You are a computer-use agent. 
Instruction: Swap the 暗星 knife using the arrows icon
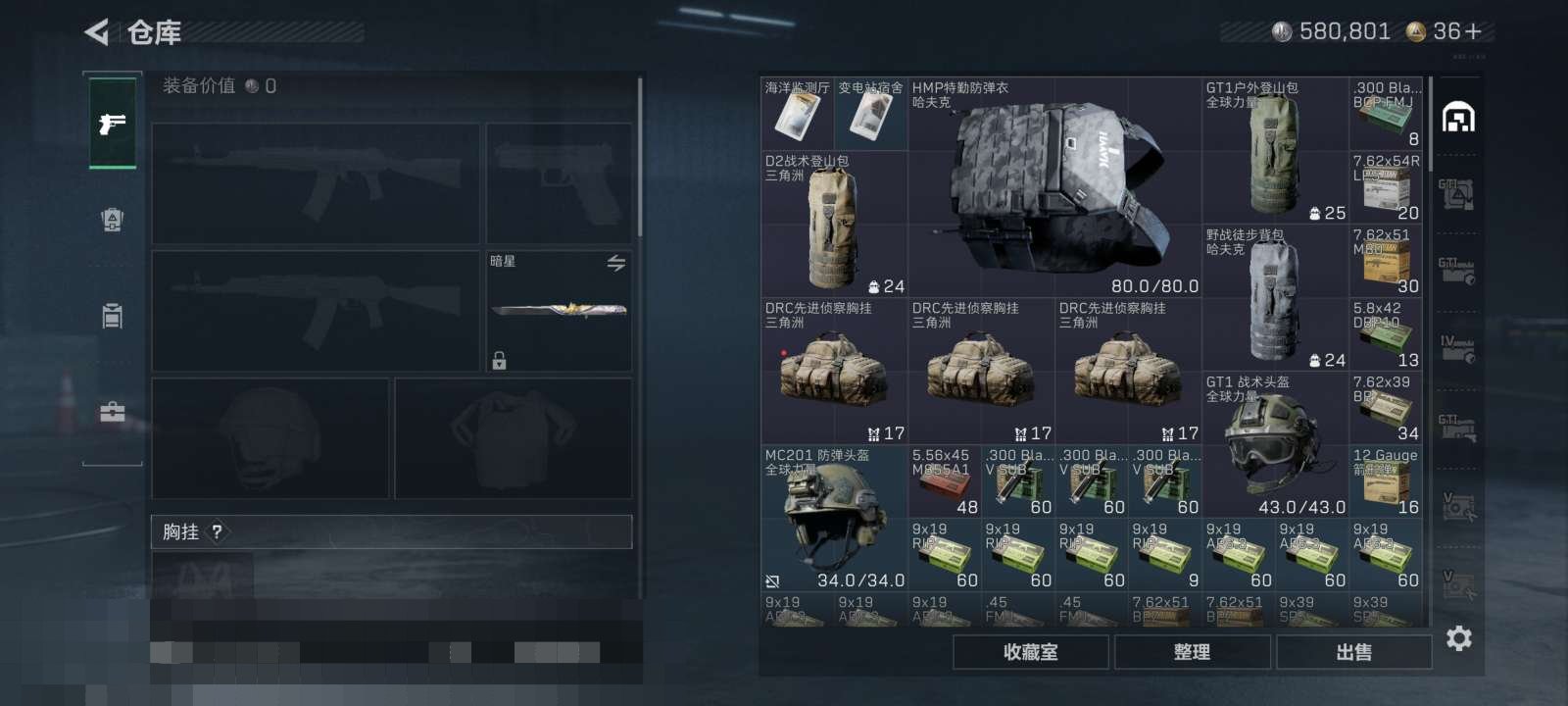click(x=615, y=263)
